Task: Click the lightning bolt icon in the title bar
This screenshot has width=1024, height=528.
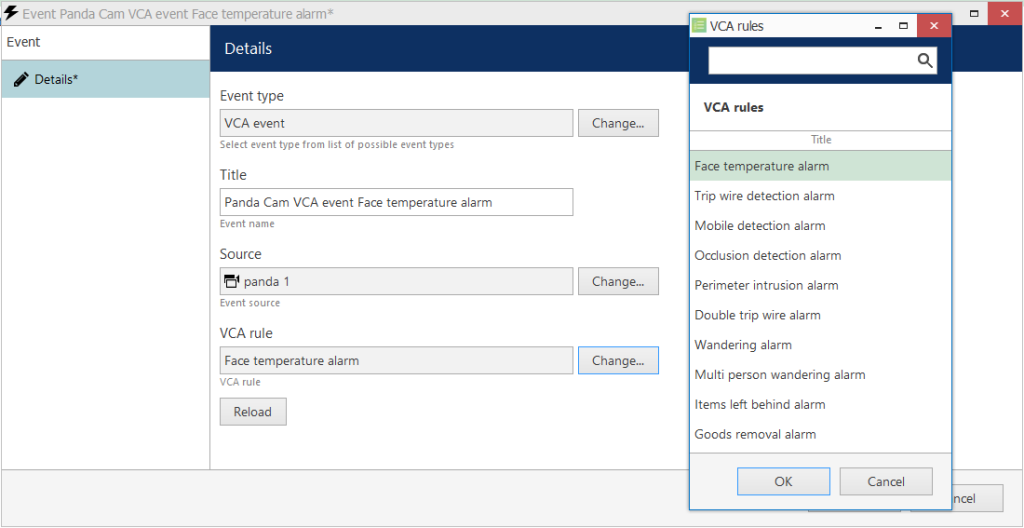Action: (x=11, y=12)
